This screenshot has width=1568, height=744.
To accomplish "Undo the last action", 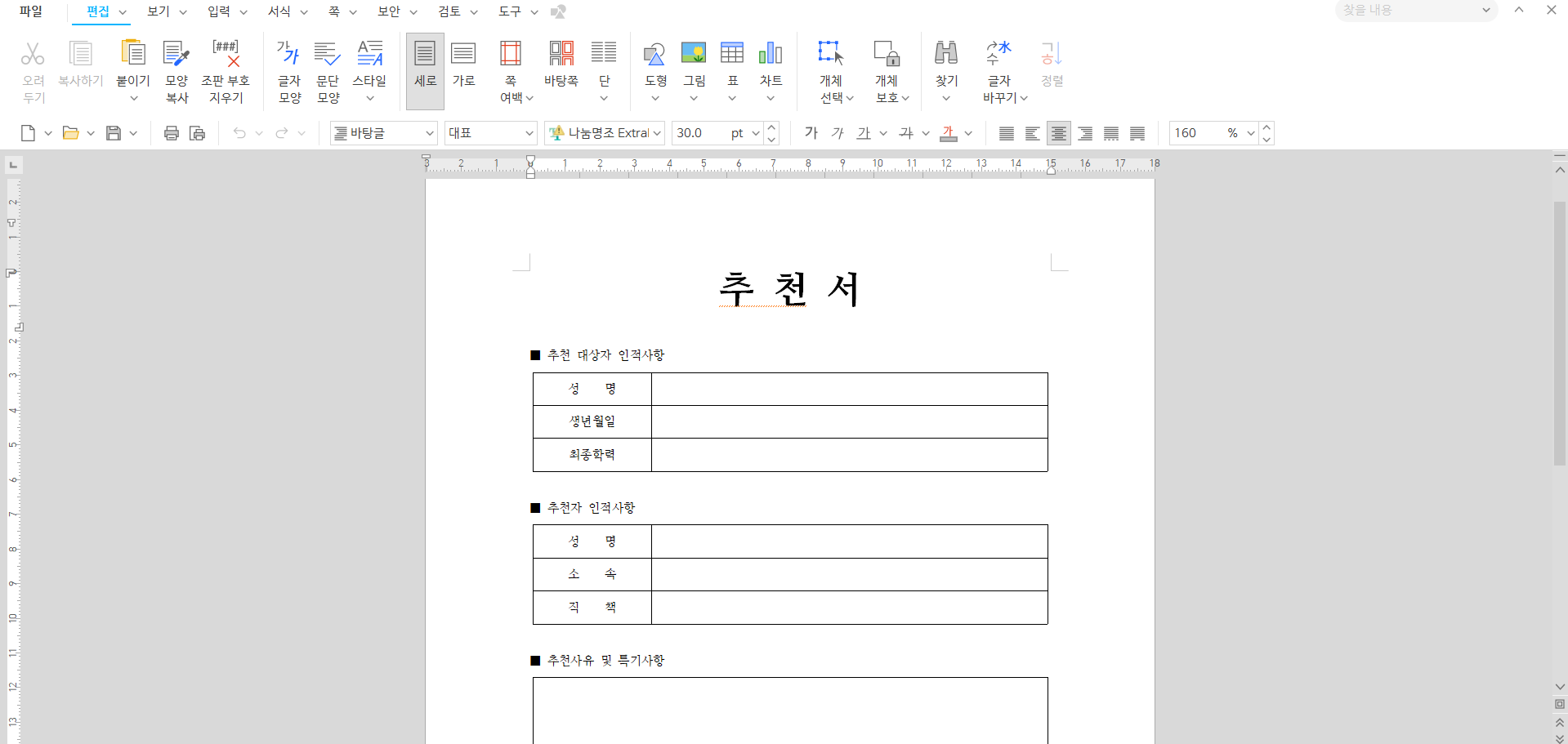I will tap(239, 133).
